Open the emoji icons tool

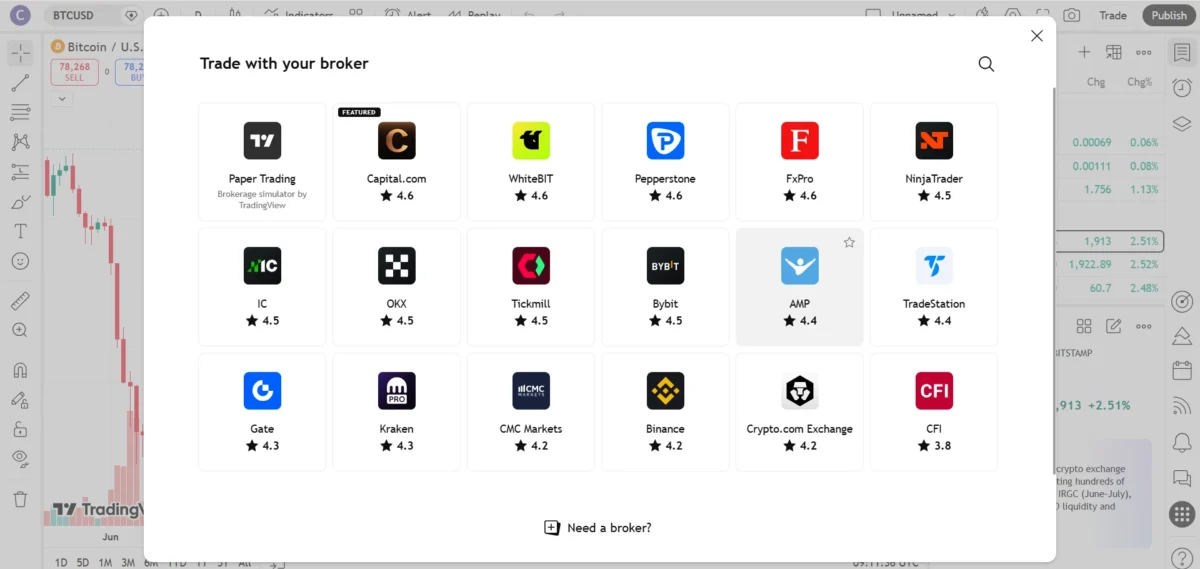point(20,261)
